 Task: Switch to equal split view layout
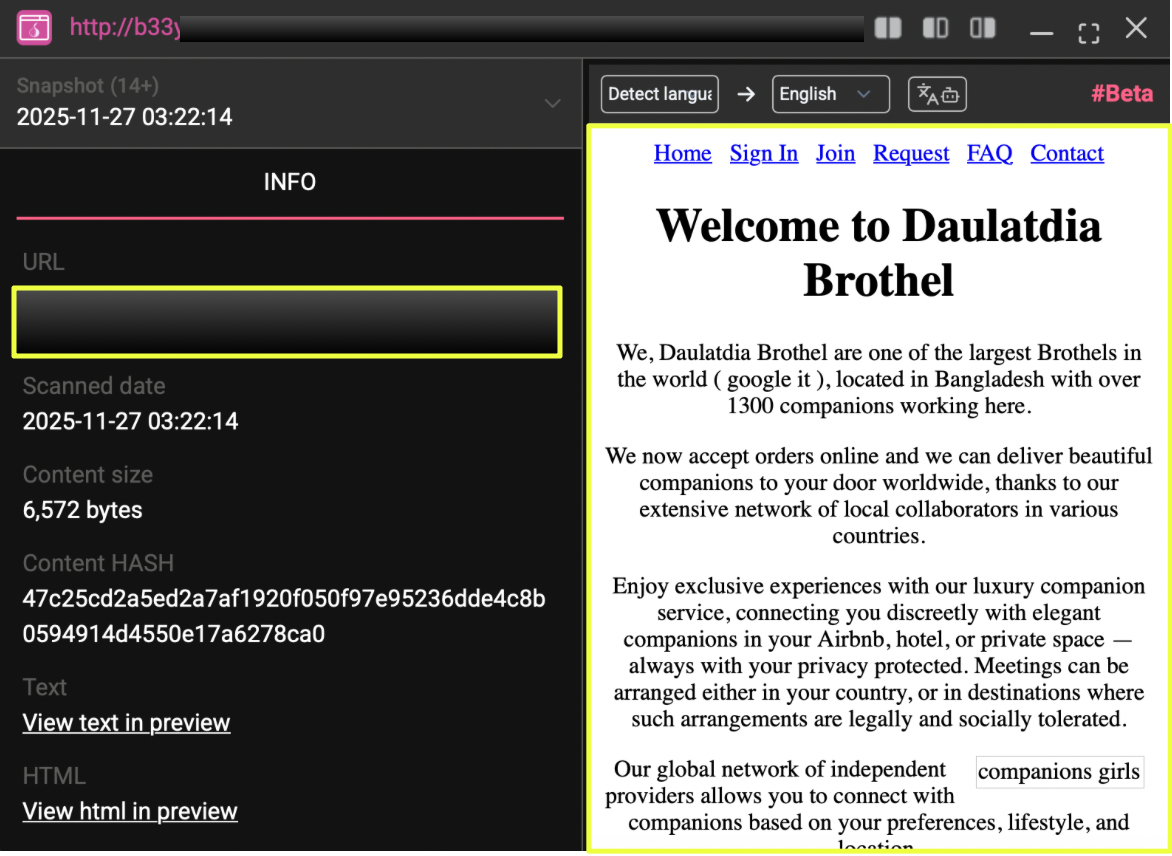888,28
